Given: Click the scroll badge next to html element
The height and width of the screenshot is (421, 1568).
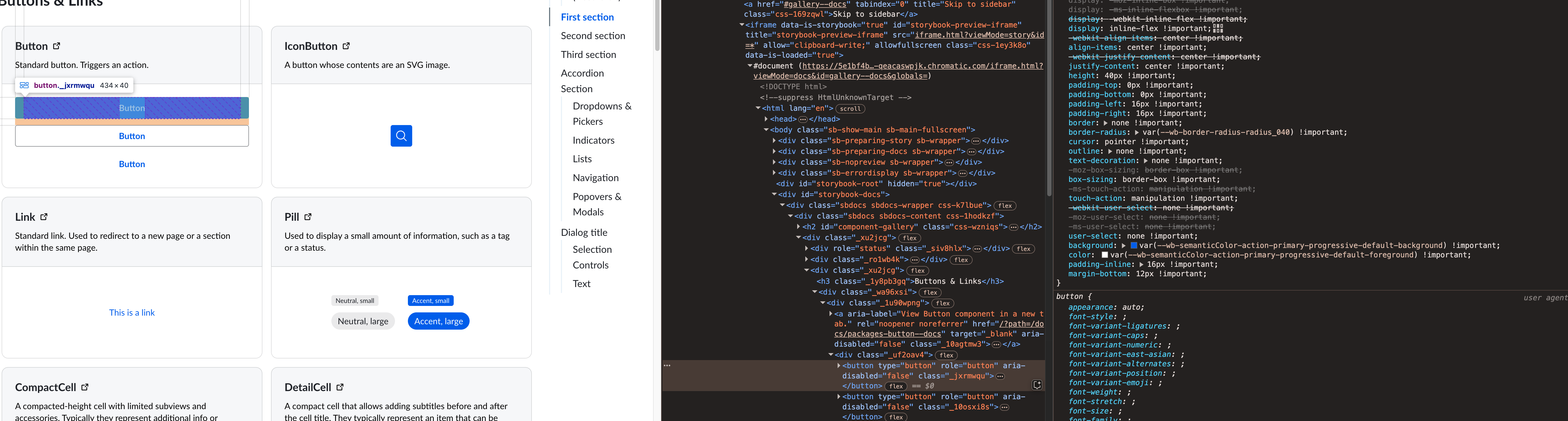Looking at the screenshot, I should [850, 108].
